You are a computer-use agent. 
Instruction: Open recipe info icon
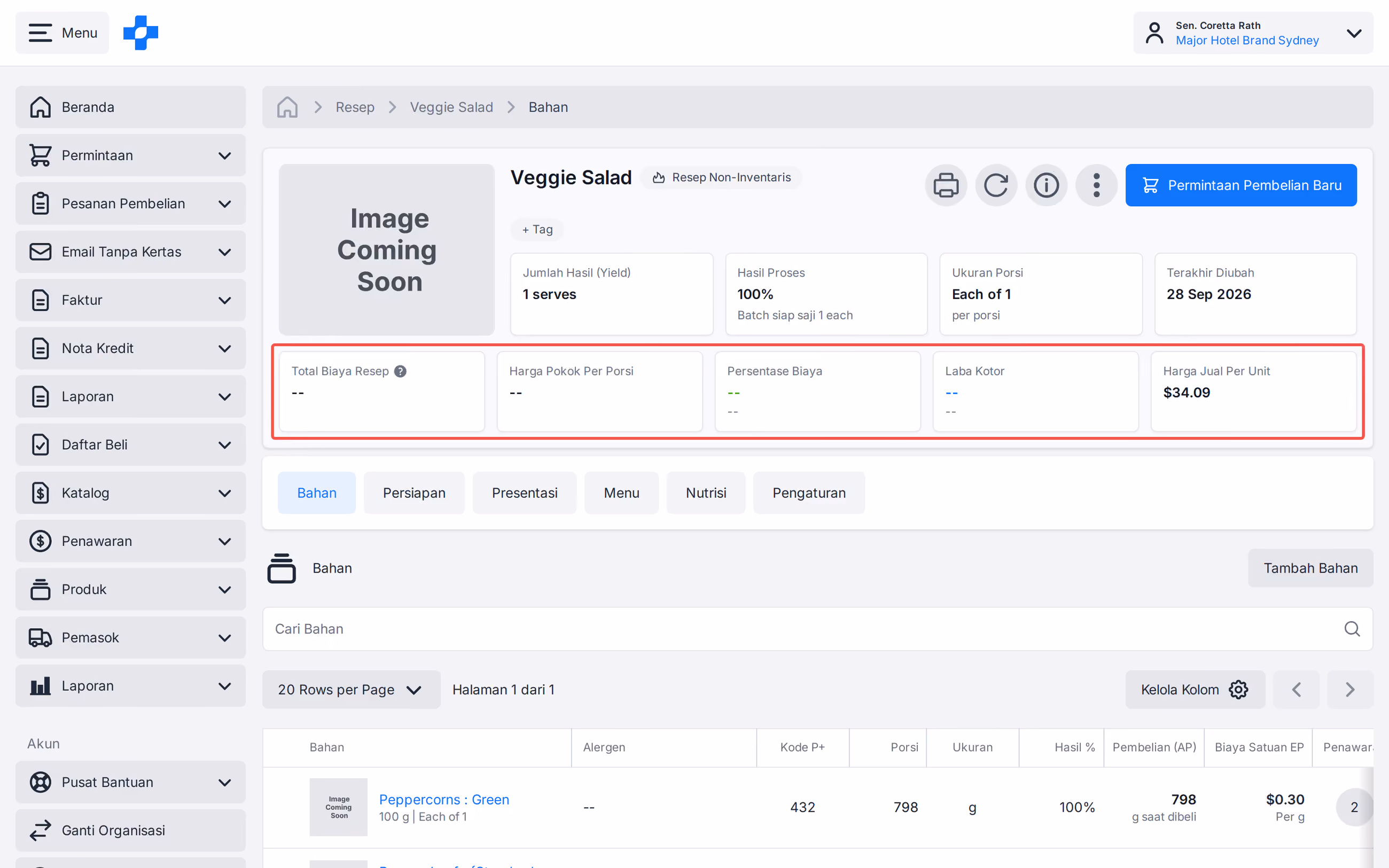click(1046, 185)
